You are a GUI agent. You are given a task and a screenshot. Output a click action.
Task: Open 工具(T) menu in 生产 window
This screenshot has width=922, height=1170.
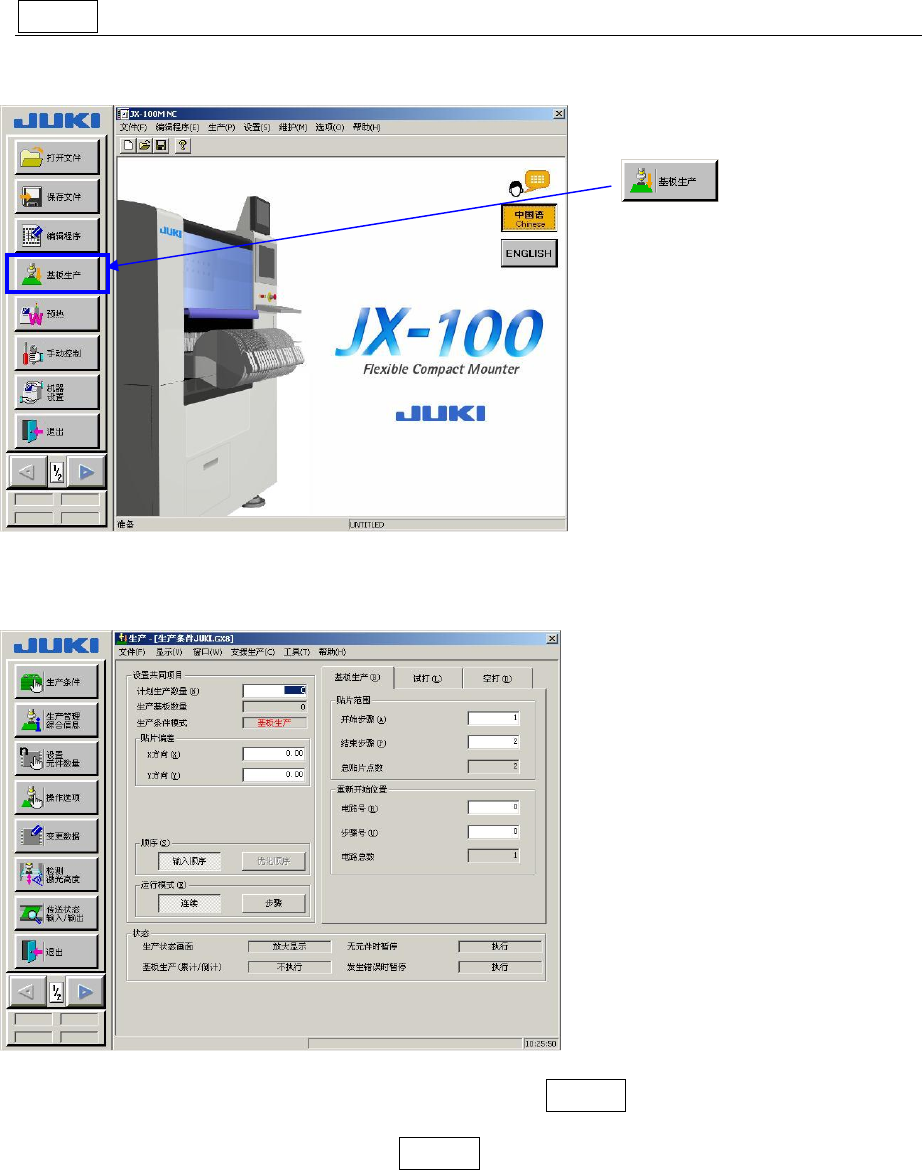(x=297, y=652)
